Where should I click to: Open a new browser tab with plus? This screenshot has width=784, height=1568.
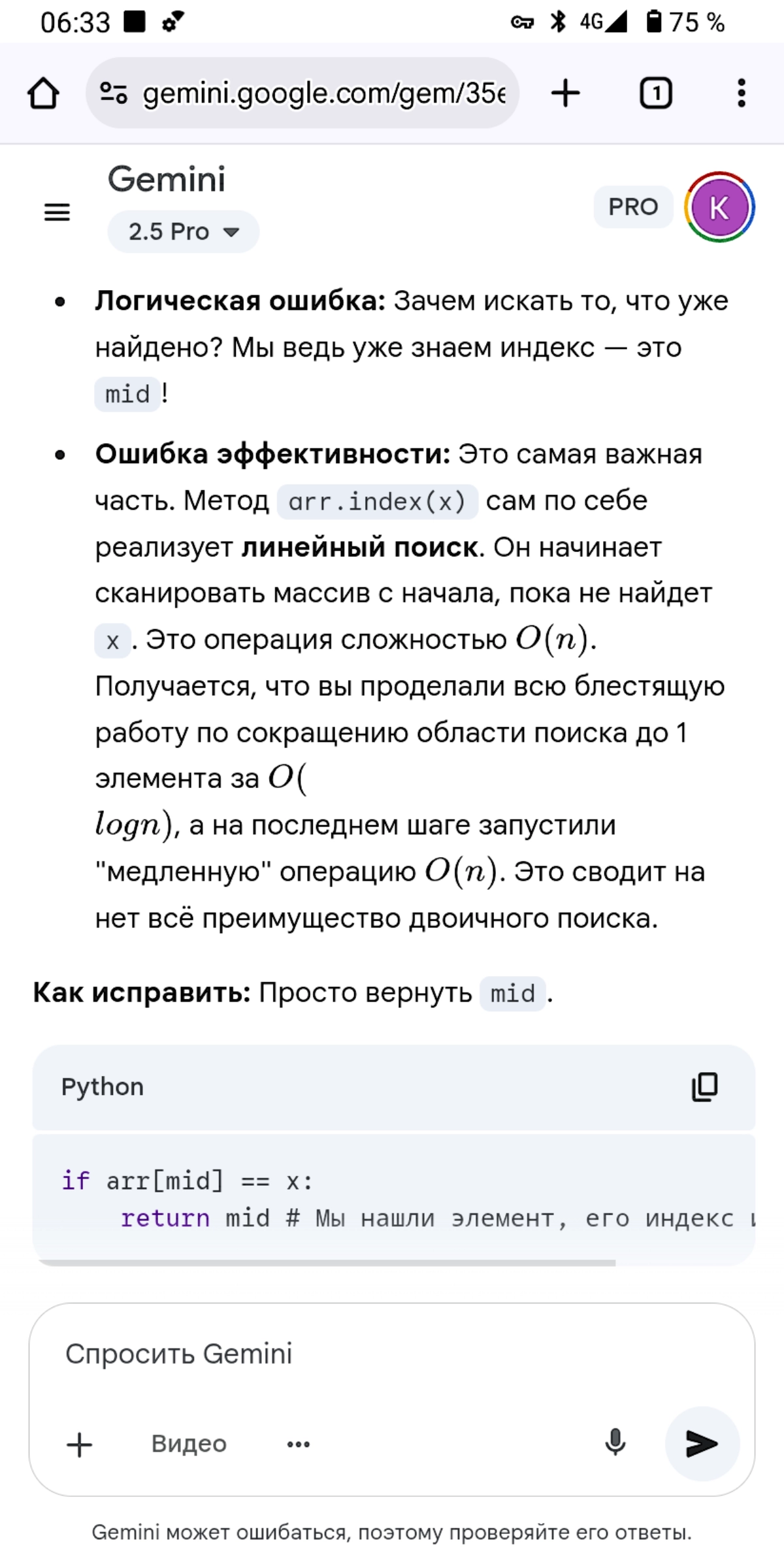565,93
